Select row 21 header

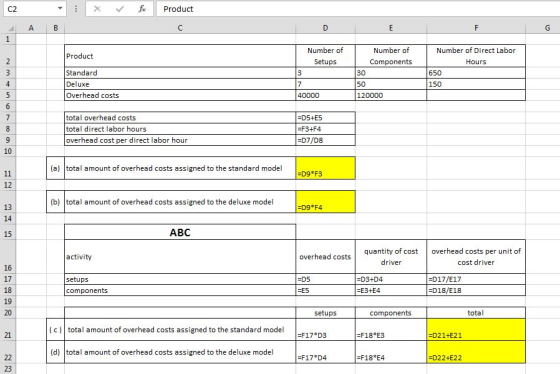click(8, 329)
